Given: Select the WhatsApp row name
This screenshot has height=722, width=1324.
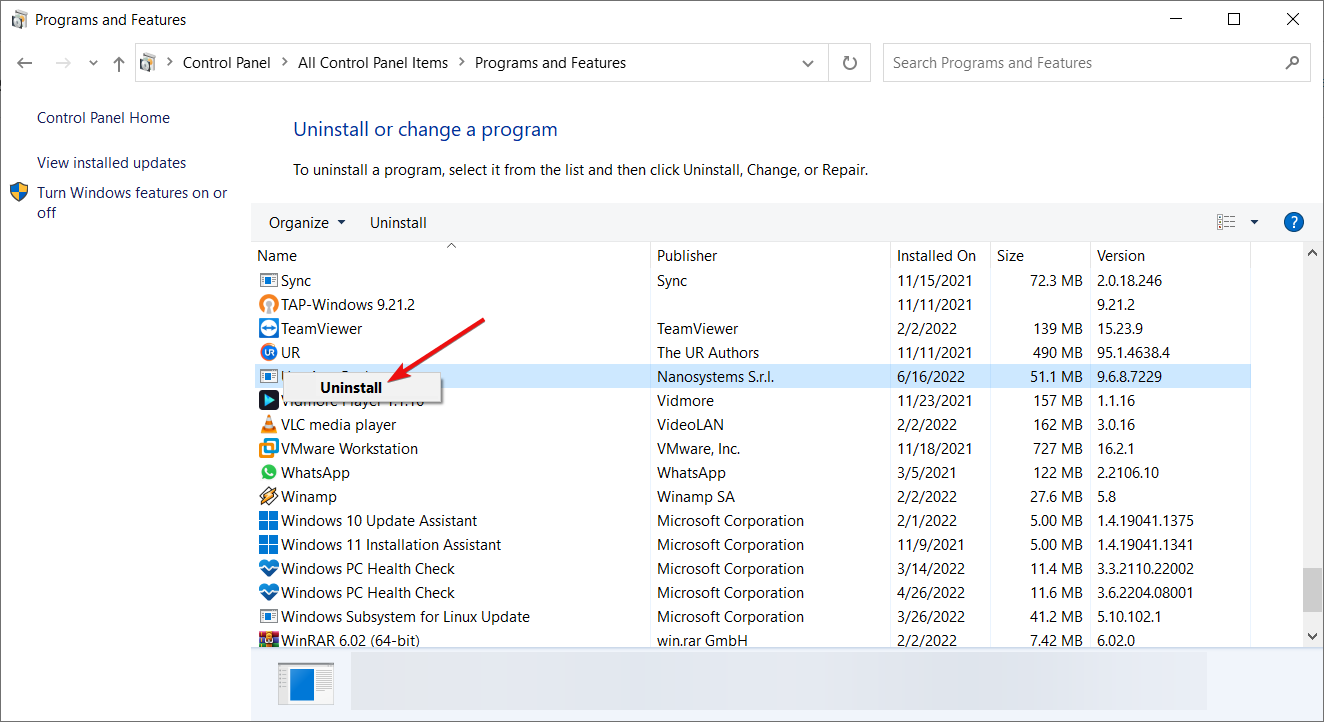Looking at the screenshot, I should point(315,473).
